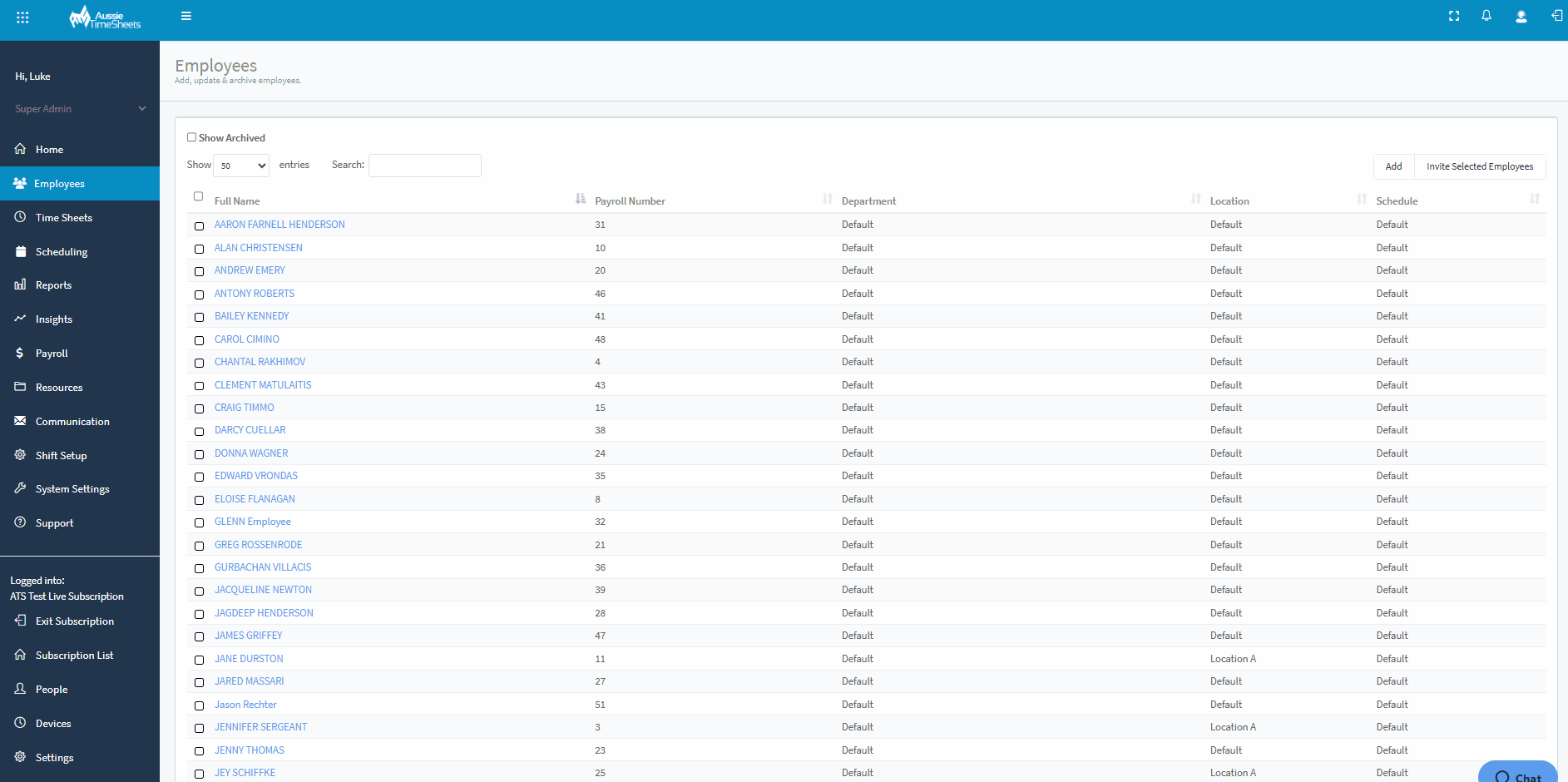Click the logout icon in the top bar

[1556, 16]
